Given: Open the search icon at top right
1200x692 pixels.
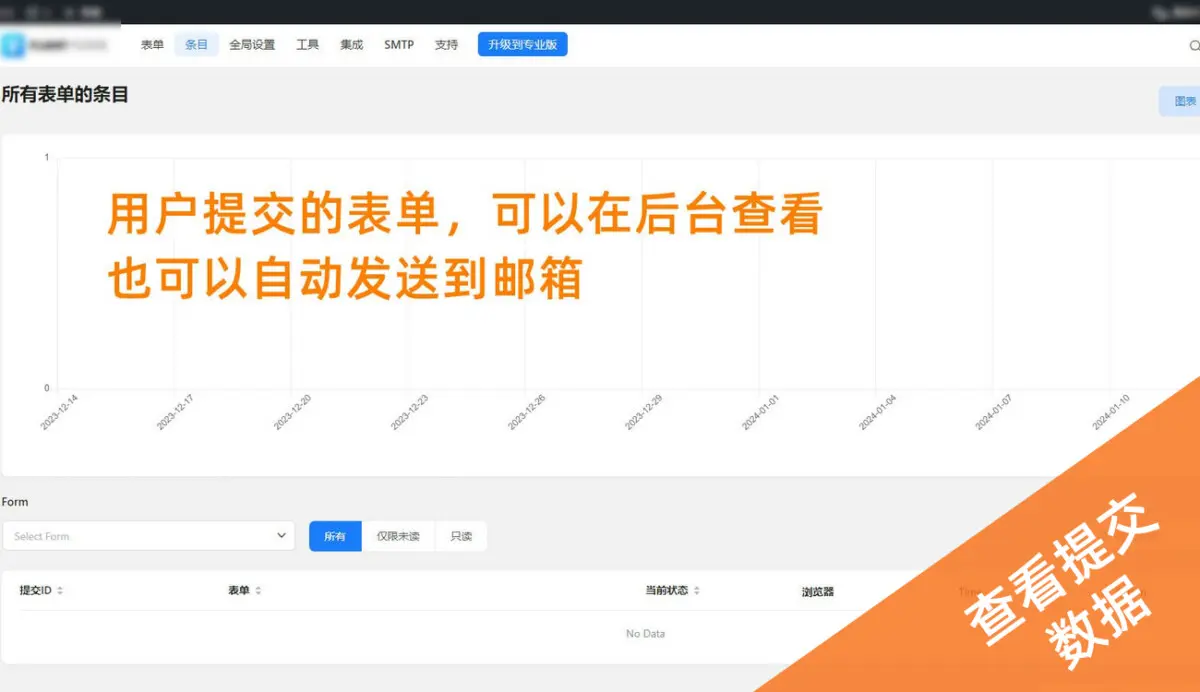Looking at the screenshot, I should tap(1193, 45).
